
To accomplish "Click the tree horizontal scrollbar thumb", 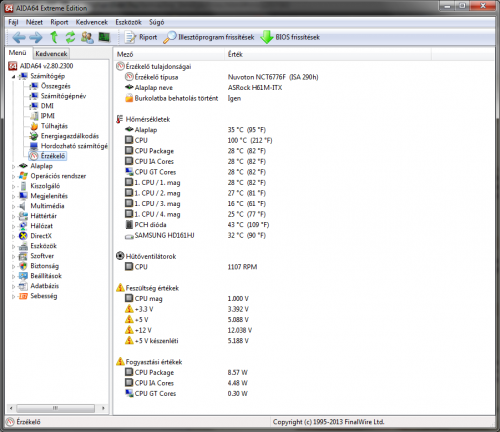I will (x=55, y=408).
